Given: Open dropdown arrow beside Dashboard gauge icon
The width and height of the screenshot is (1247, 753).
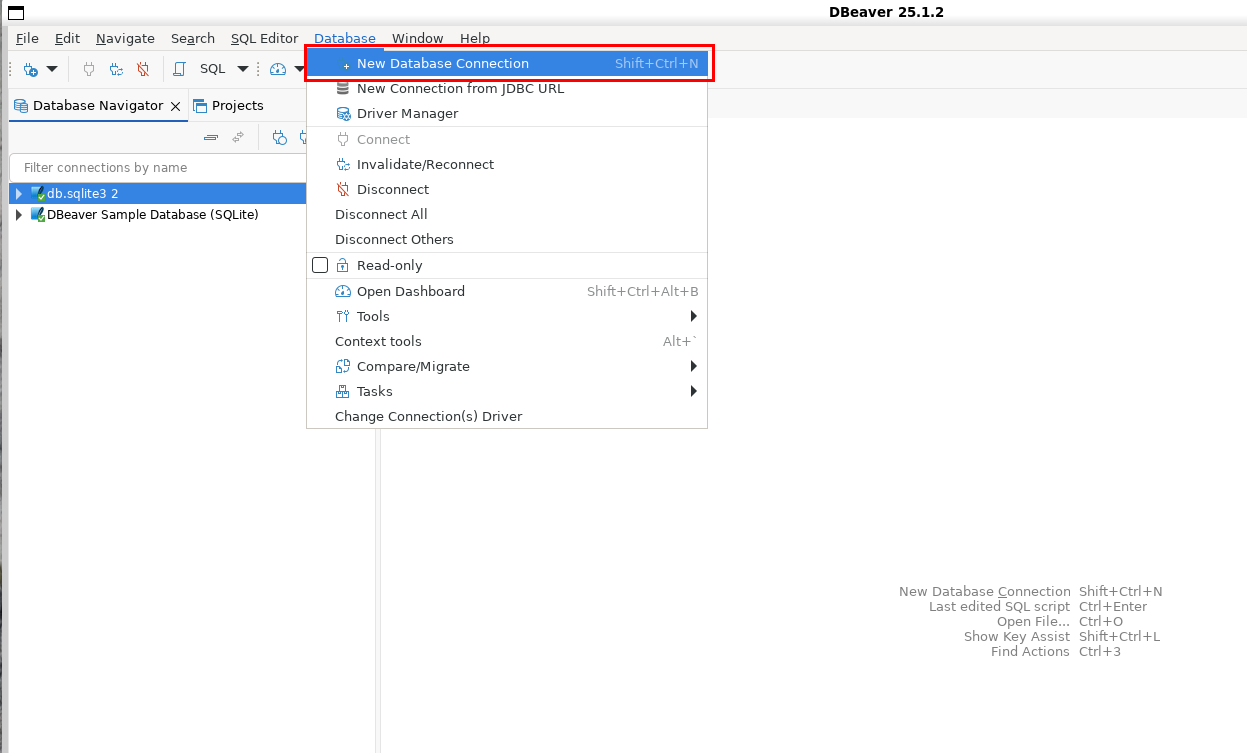Looking at the screenshot, I should click(299, 69).
